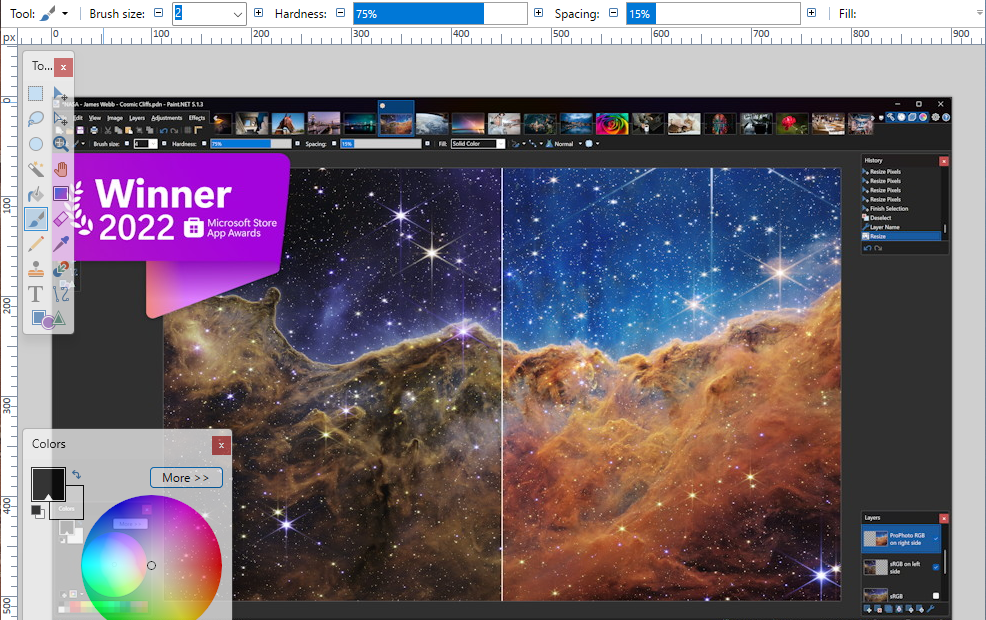Select the Color Picker eyedropper tool

[60, 244]
